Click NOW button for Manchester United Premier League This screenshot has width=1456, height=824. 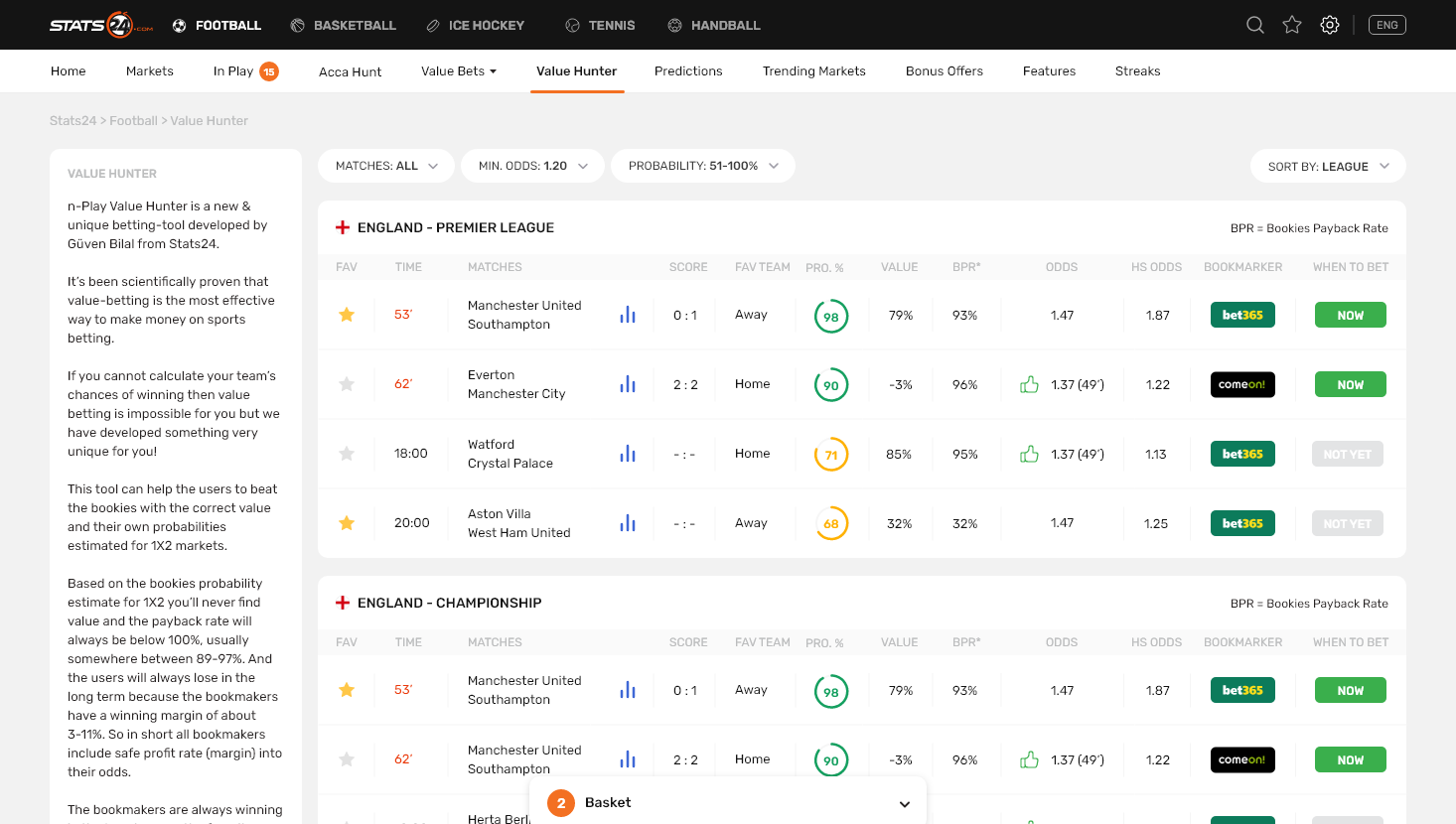point(1350,315)
